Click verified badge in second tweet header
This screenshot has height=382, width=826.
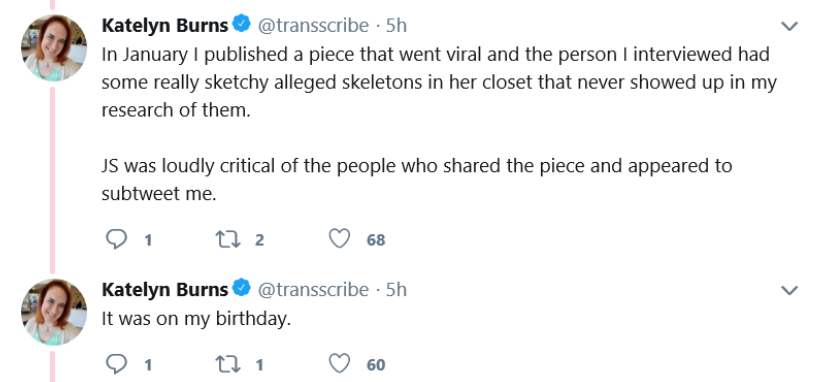point(241,289)
